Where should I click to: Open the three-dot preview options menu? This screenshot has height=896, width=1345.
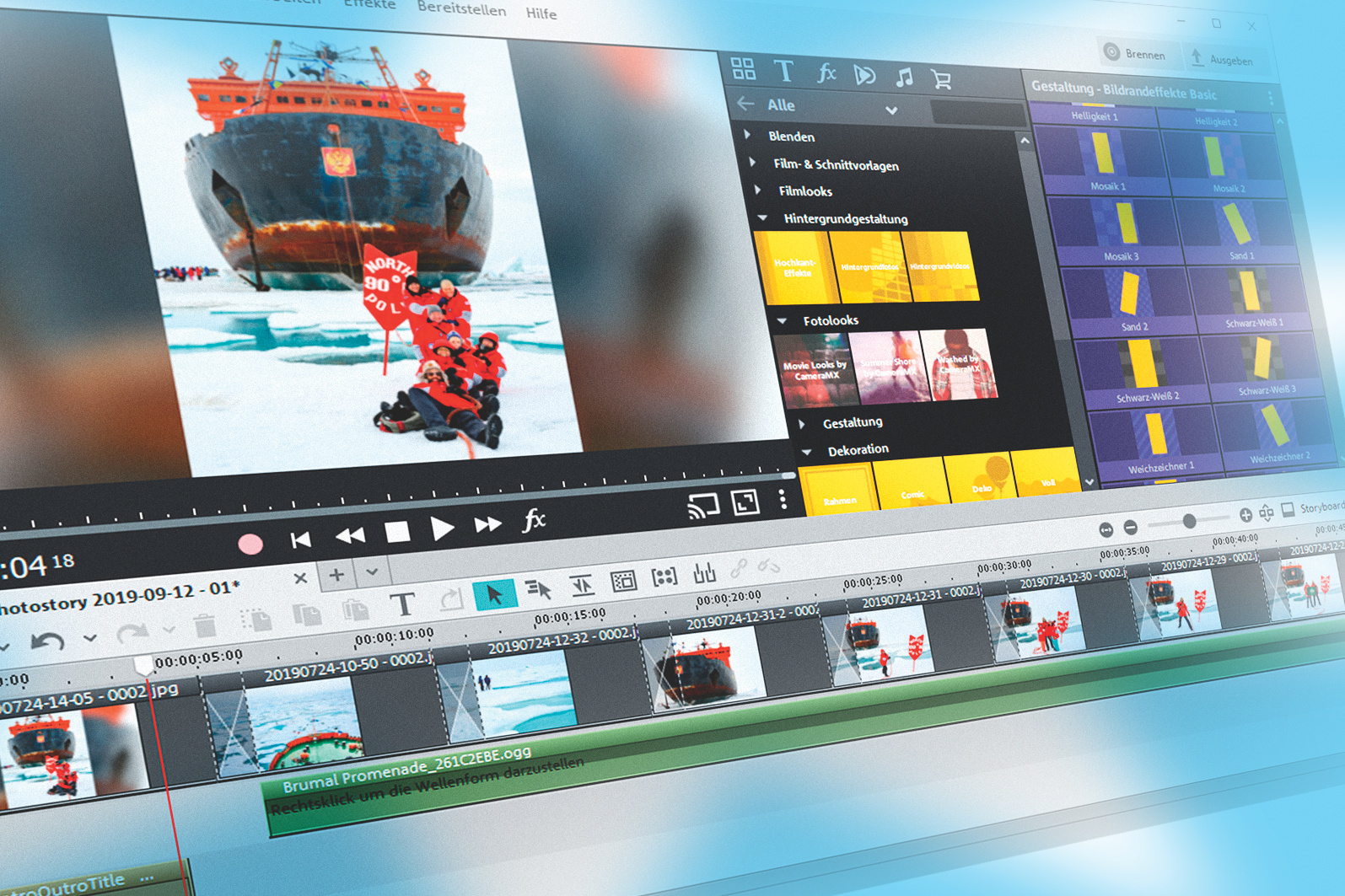click(x=783, y=499)
